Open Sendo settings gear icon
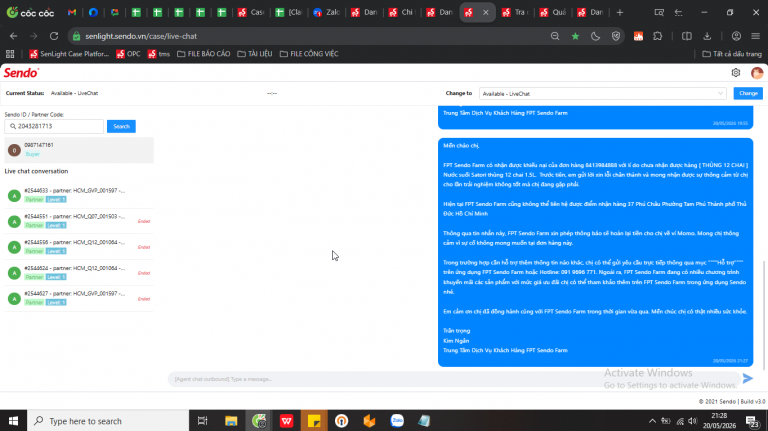This screenshot has height=431, width=768. (x=736, y=73)
